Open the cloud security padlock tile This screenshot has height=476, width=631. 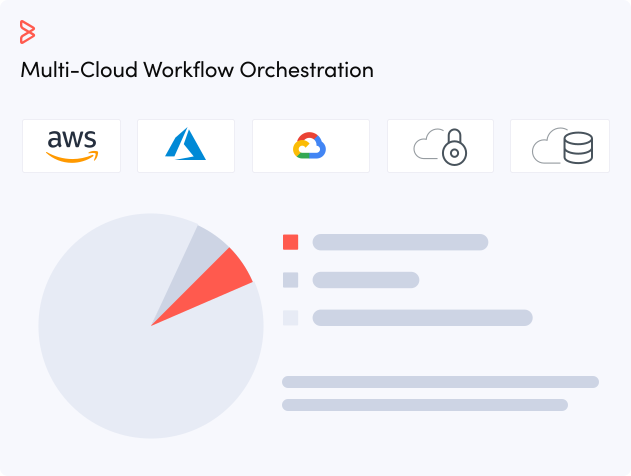(x=440, y=146)
